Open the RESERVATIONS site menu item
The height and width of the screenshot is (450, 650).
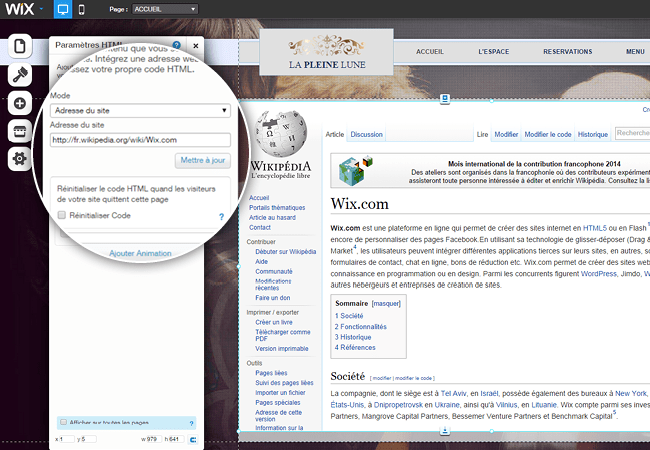tap(568, 52)
